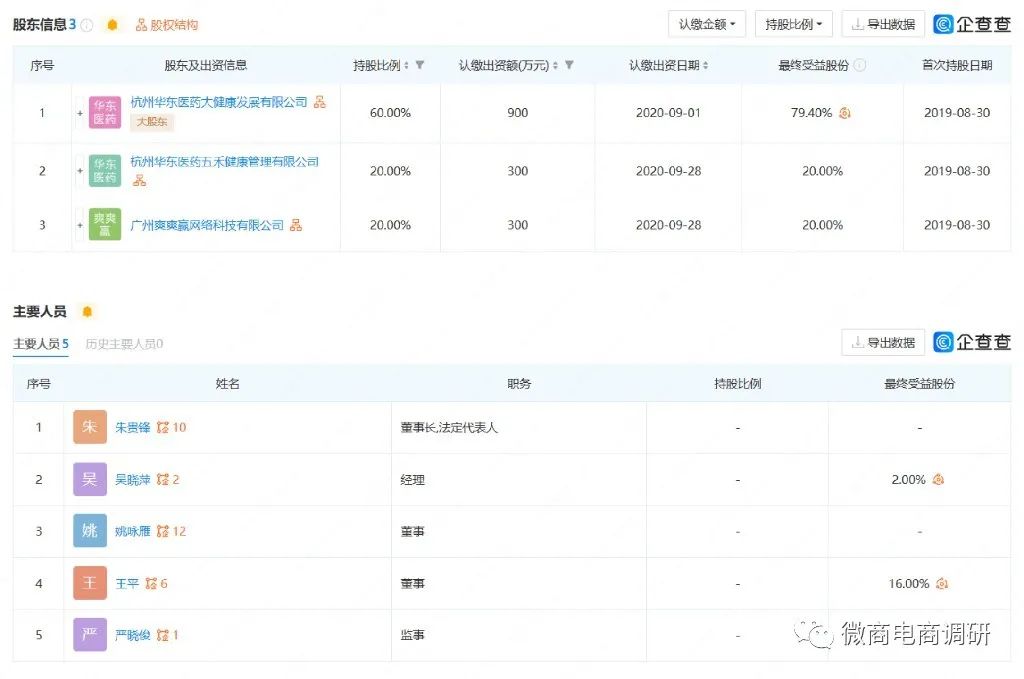Open profile link for 吴晓萍
This screenshot has height=679, width=1024.
coord(133,480)
